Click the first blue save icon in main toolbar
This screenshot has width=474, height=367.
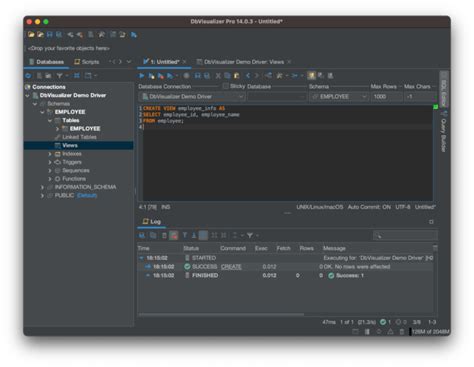(x=50, y=35)
